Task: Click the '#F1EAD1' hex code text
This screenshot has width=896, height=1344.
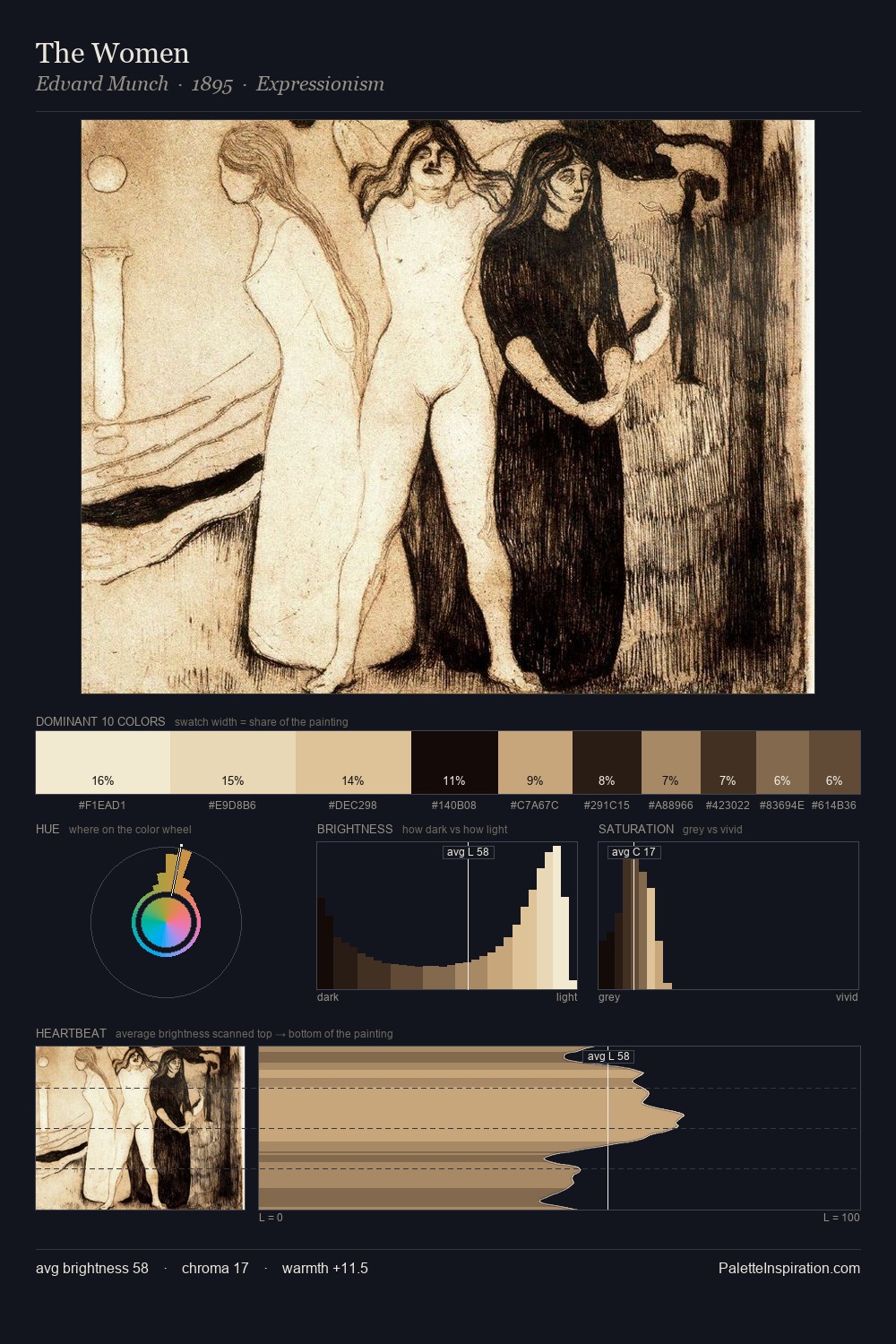Action: click(102, 806)
